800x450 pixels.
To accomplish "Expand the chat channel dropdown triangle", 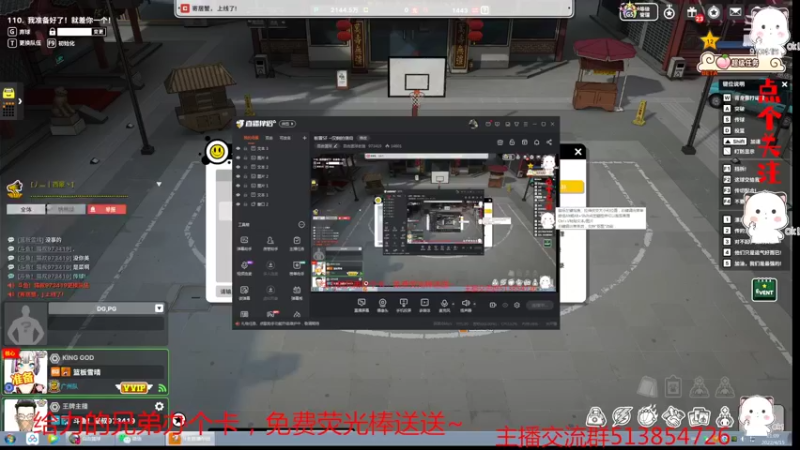I will point(159,184).
